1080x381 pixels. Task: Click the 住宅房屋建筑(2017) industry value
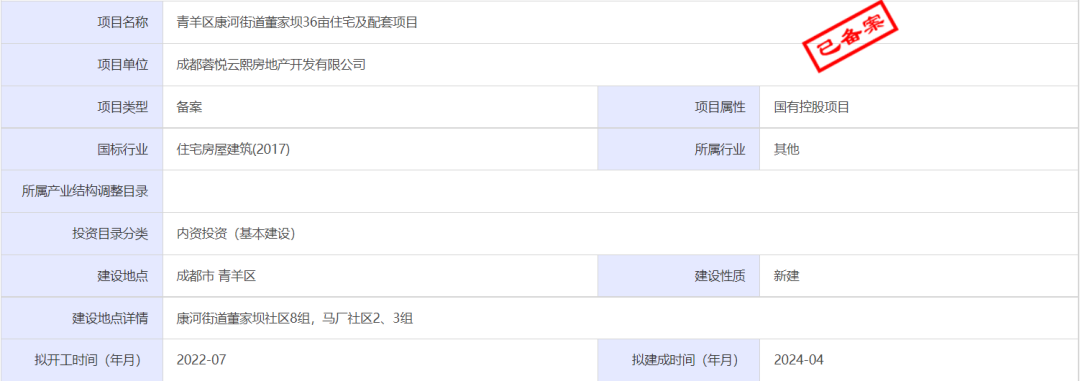pyautogui.click(x=233, y=150)
